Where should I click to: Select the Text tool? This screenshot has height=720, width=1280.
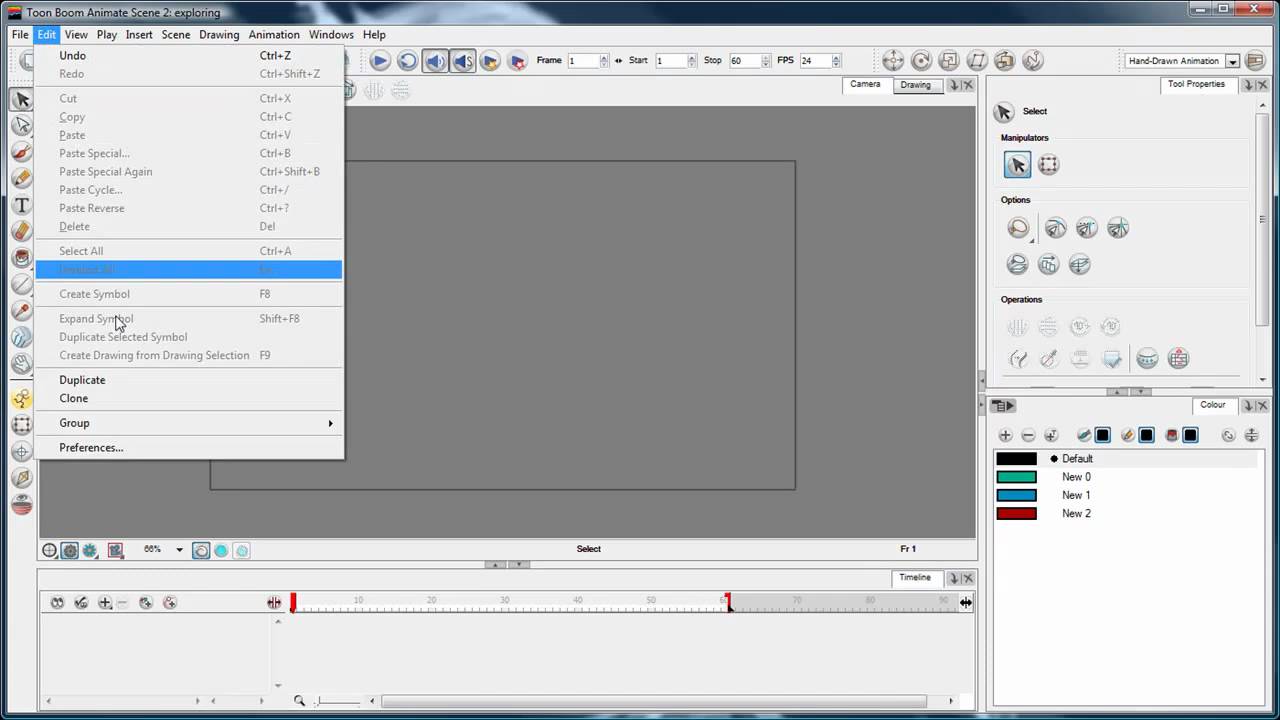[x=21, y=205]
